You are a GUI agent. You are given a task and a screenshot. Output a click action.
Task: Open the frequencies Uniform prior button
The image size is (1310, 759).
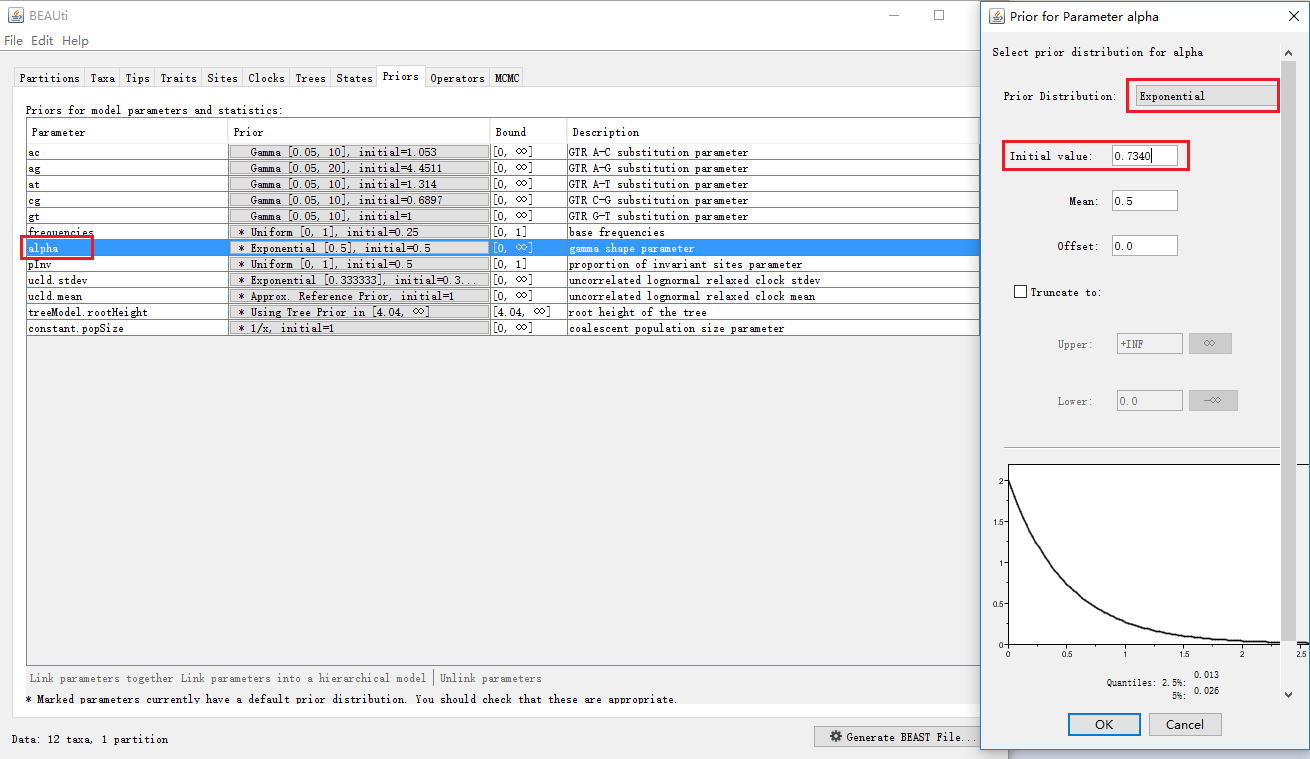(359, 232)
